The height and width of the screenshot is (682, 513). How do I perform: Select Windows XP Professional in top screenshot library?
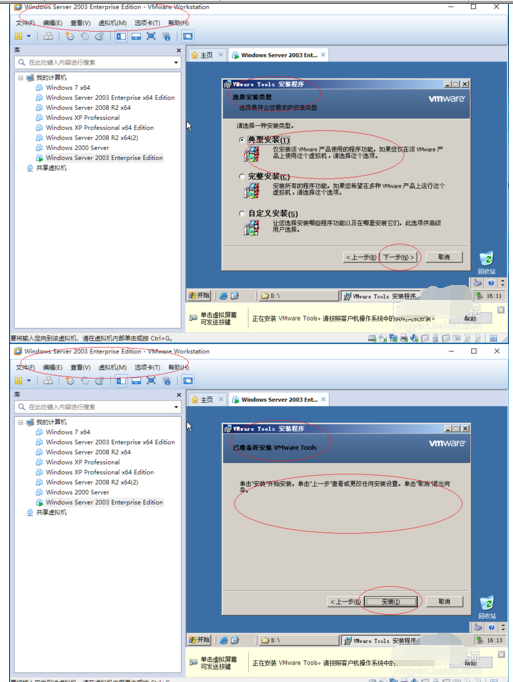[83, 117]
